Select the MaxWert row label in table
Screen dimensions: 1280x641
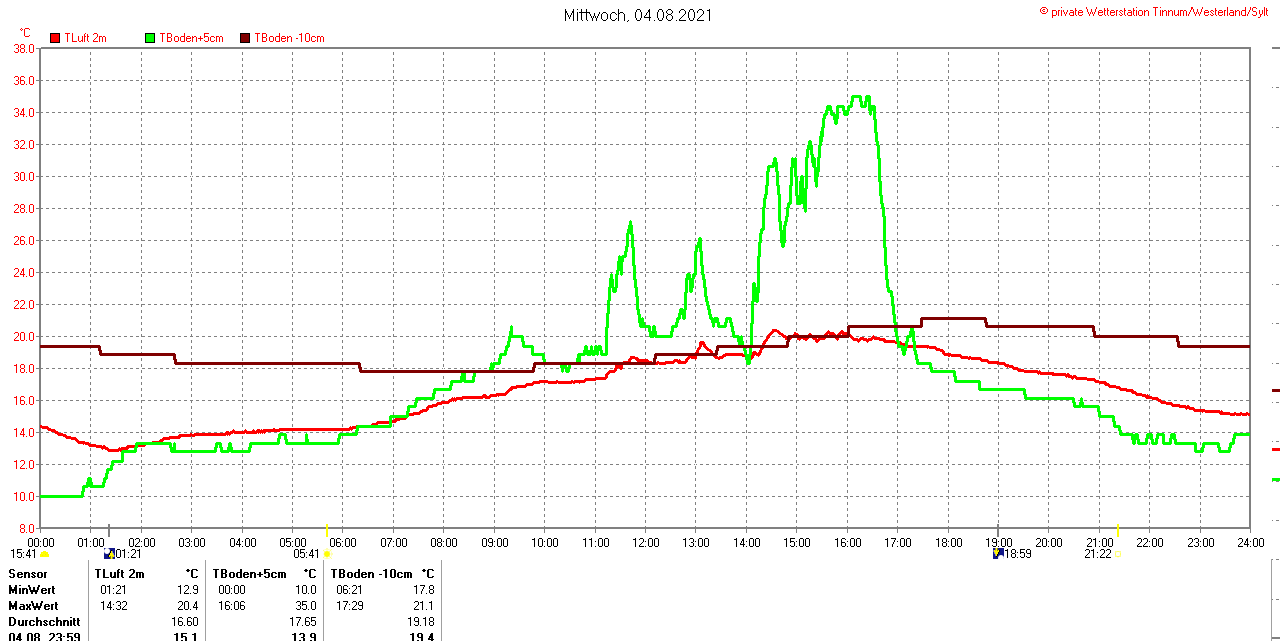[x=33, y=606]
